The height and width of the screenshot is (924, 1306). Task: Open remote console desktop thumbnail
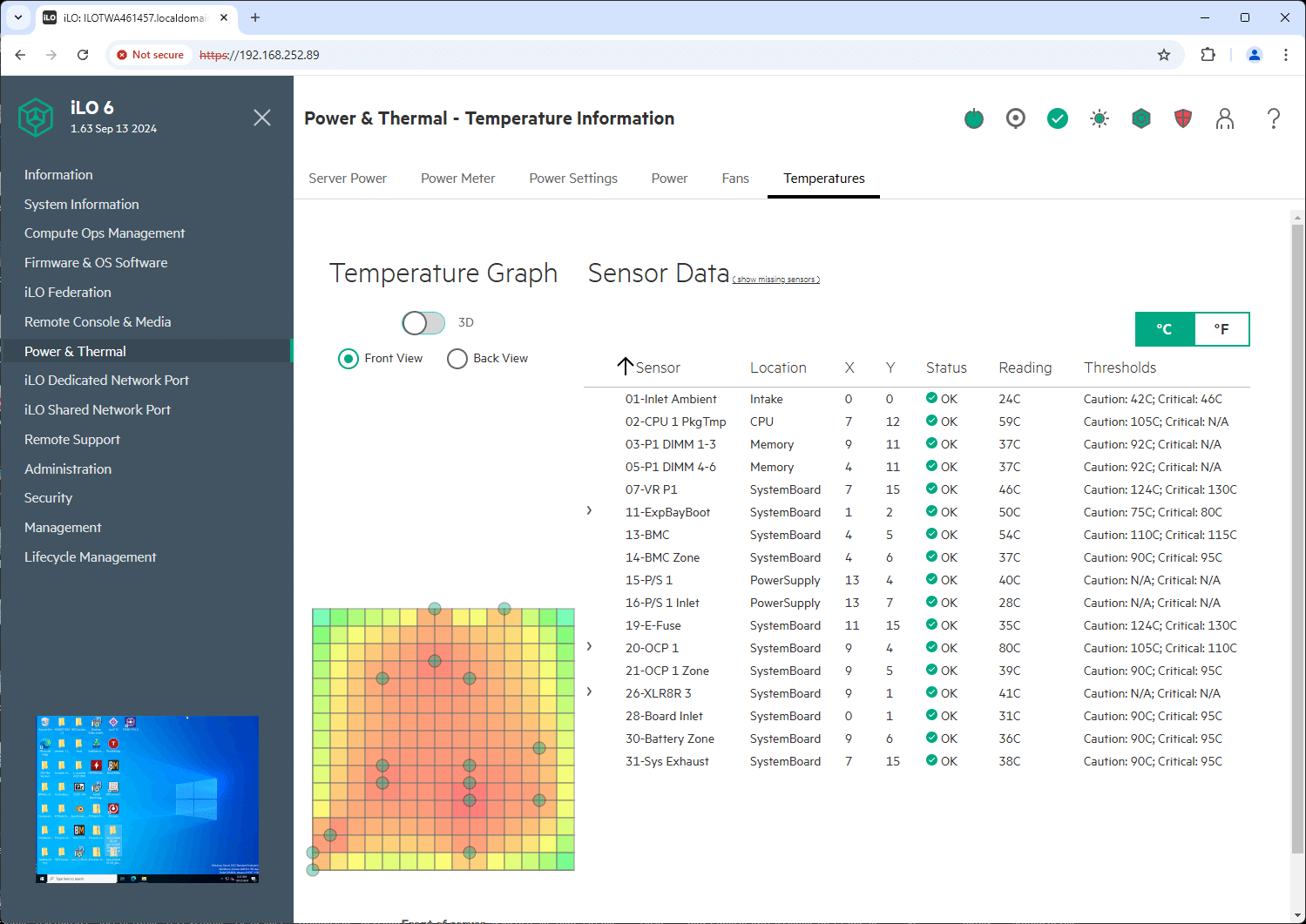(x=147, y=799)
